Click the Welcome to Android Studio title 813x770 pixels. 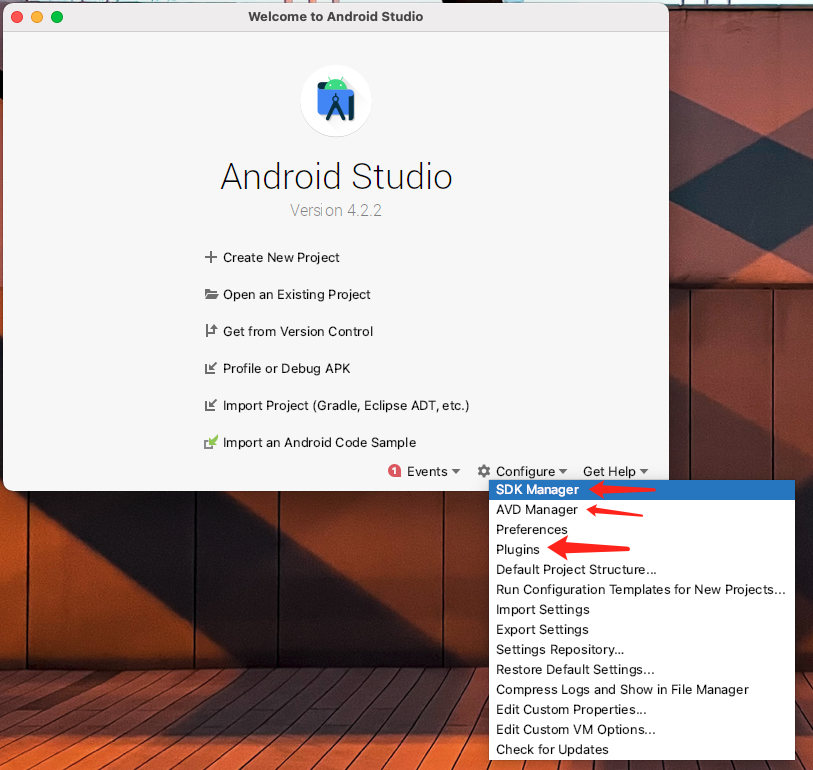click(x=335, y=17)
